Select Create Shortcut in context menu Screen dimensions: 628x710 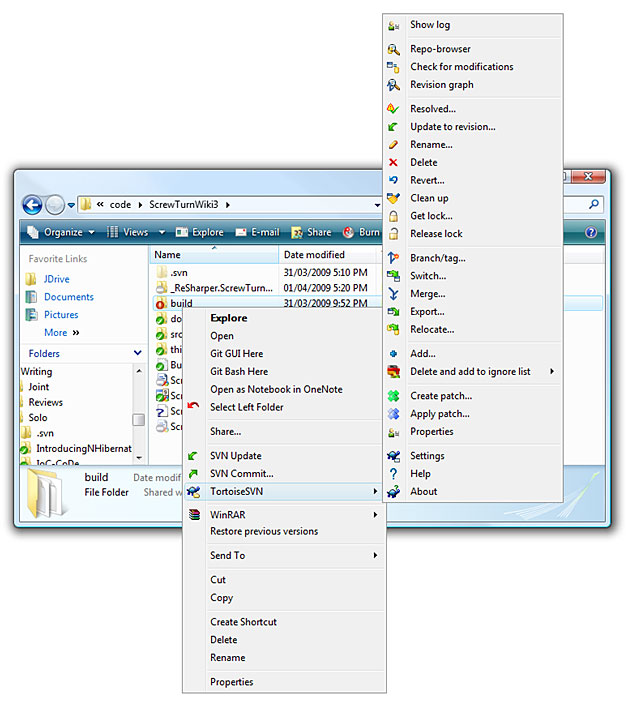tap(243, 622)
